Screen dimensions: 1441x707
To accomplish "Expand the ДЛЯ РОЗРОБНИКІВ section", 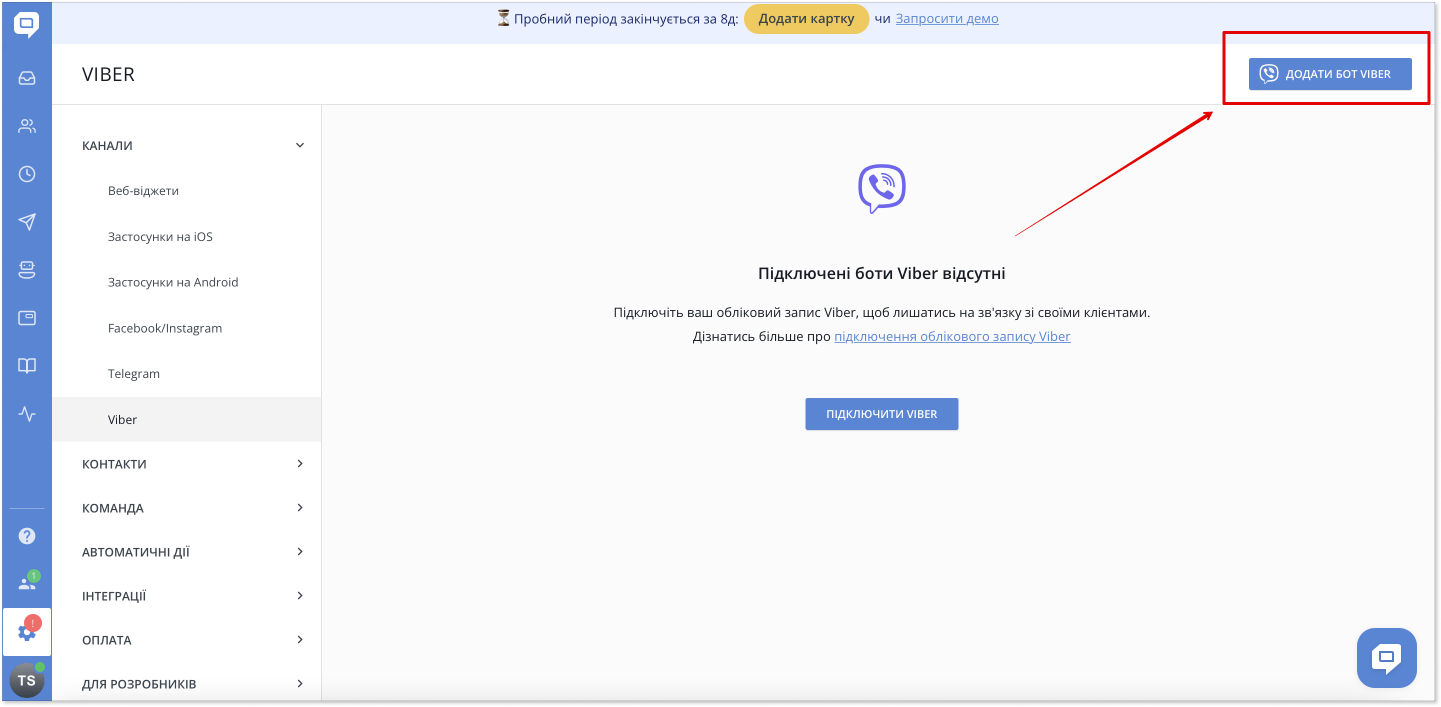I will point(193,684).
